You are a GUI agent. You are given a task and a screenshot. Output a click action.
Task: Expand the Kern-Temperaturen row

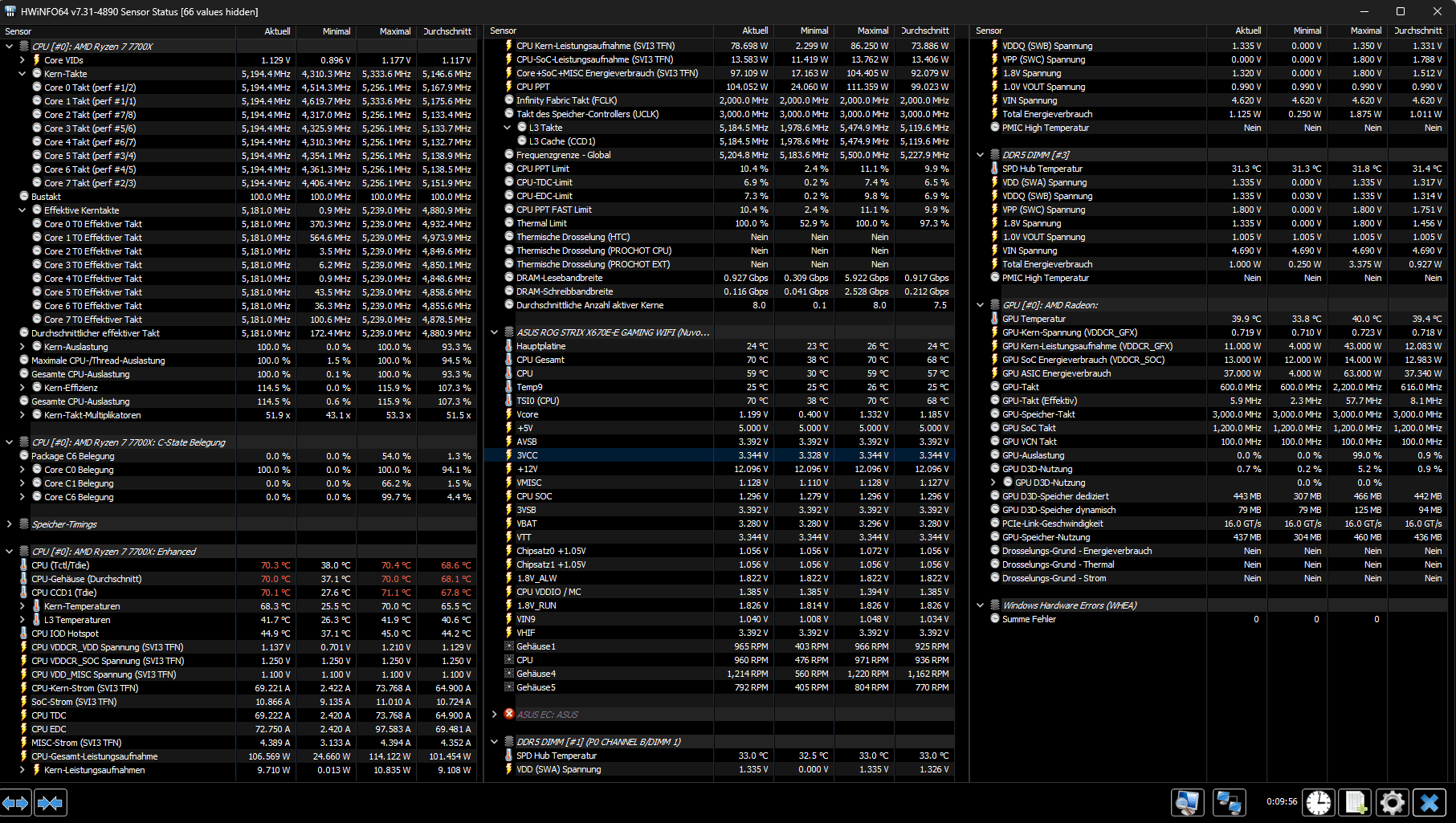tap(22, 606)
